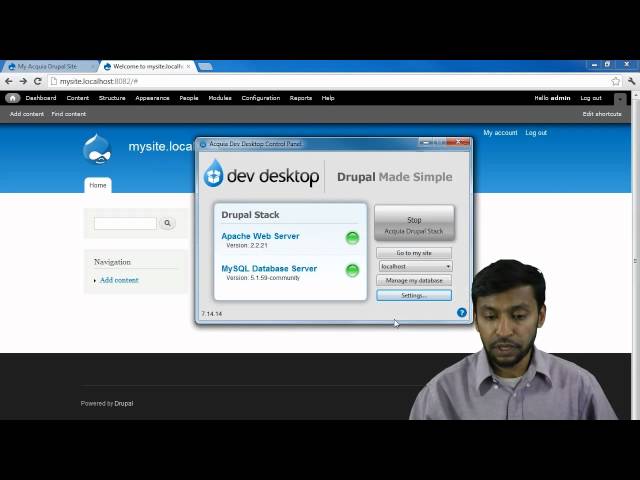Click the Version: 5.1.59-community text
The width and height of the screenshot is (640, 480).
(x=263, y=278)
